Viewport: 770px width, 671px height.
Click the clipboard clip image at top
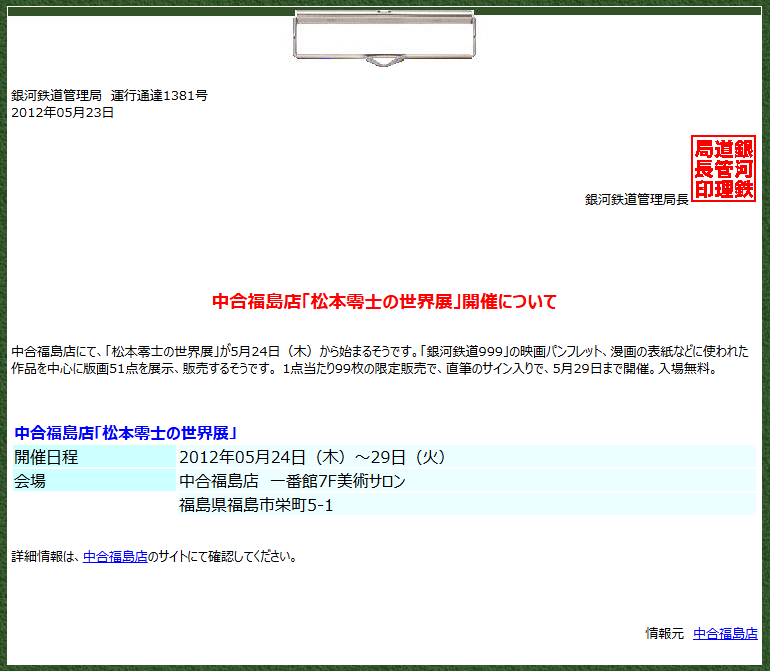pos(384,38)
